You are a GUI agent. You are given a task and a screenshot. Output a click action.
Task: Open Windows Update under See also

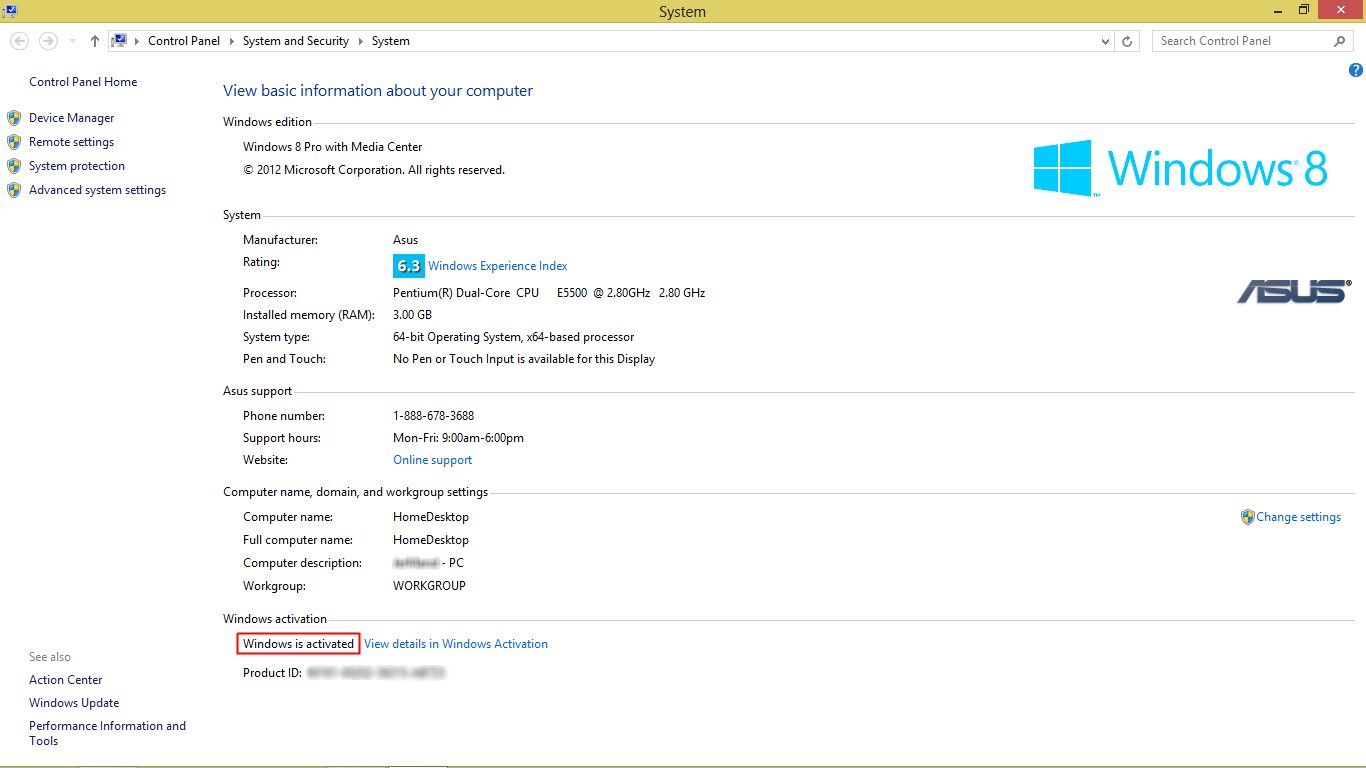pyautogui.click(x=74, y=703)
